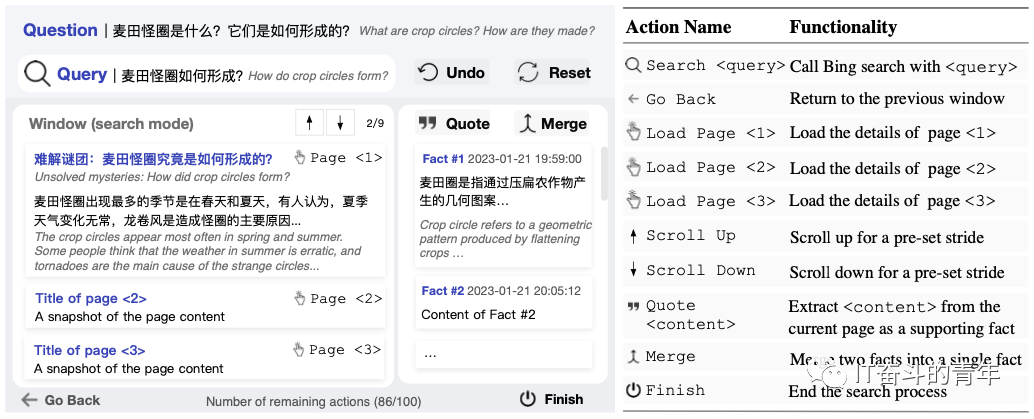Click the Content of Fact #2 text
The image size is (1034, 419).
478,315
